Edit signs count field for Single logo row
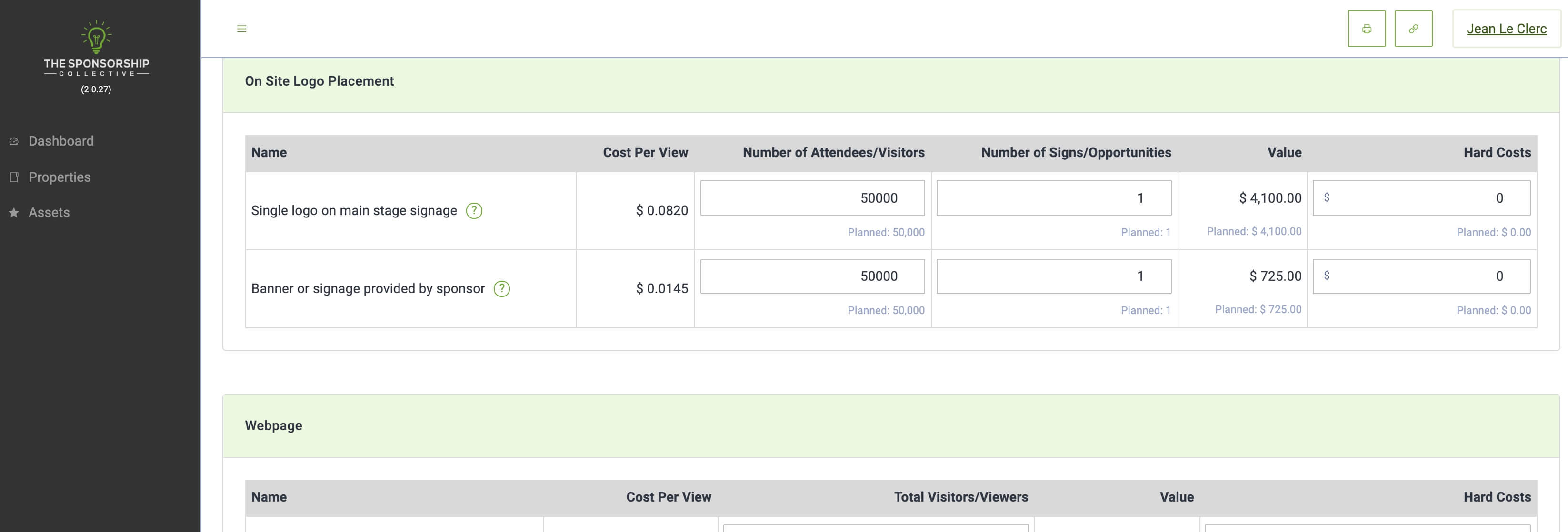The image size is (1568, 532). coord(1054,197)
